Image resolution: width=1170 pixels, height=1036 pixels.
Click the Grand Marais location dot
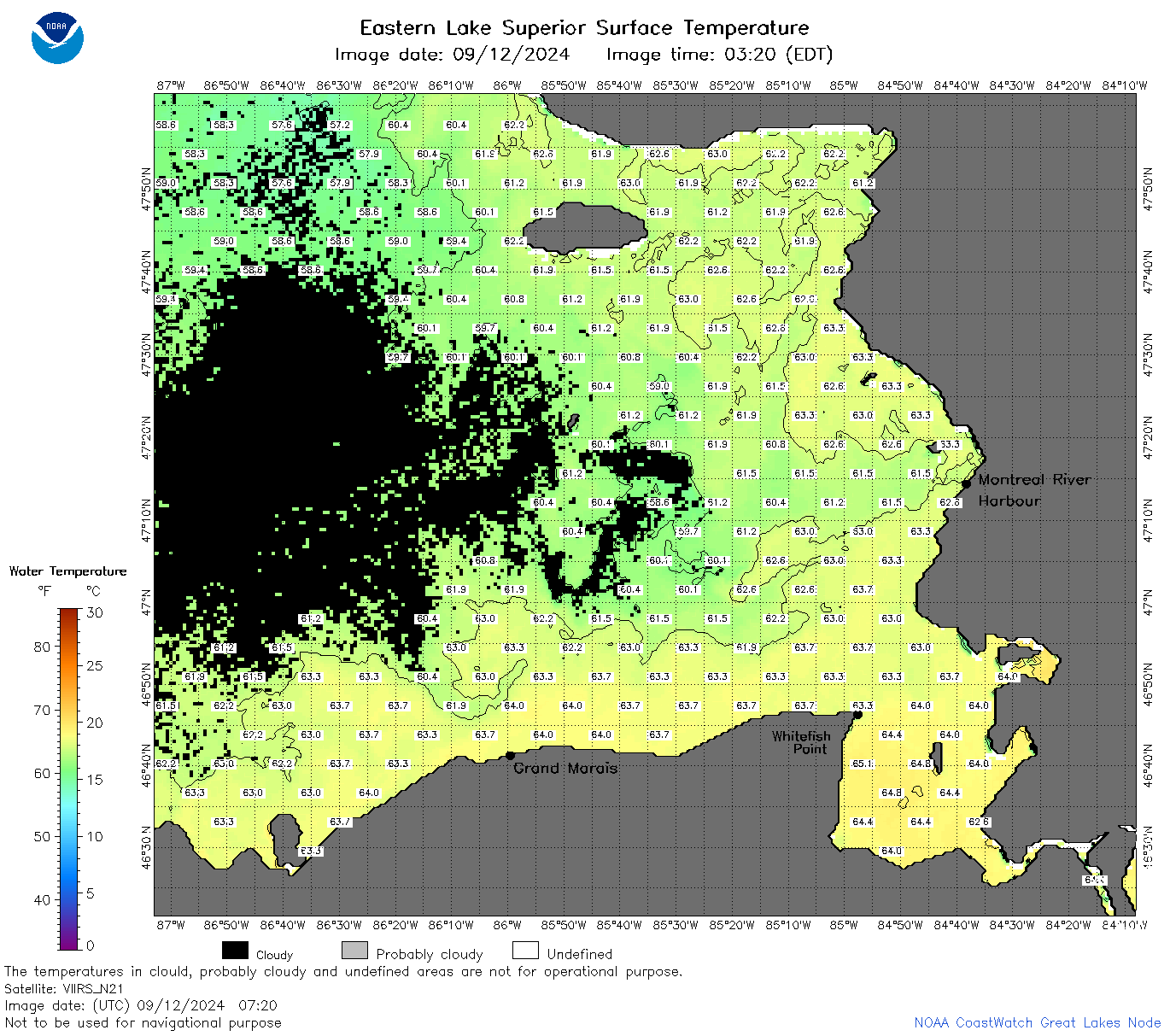(510, 755)
